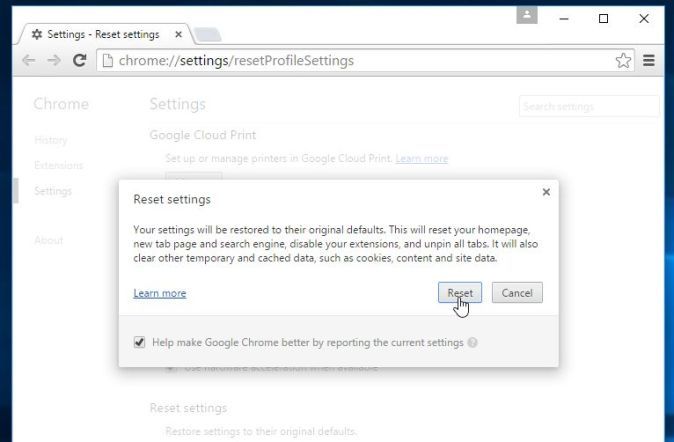This screenshot has width=674, height=442.
Task: Uncheck Help make Google Chrome better checkbox
Action: (139, 342)
